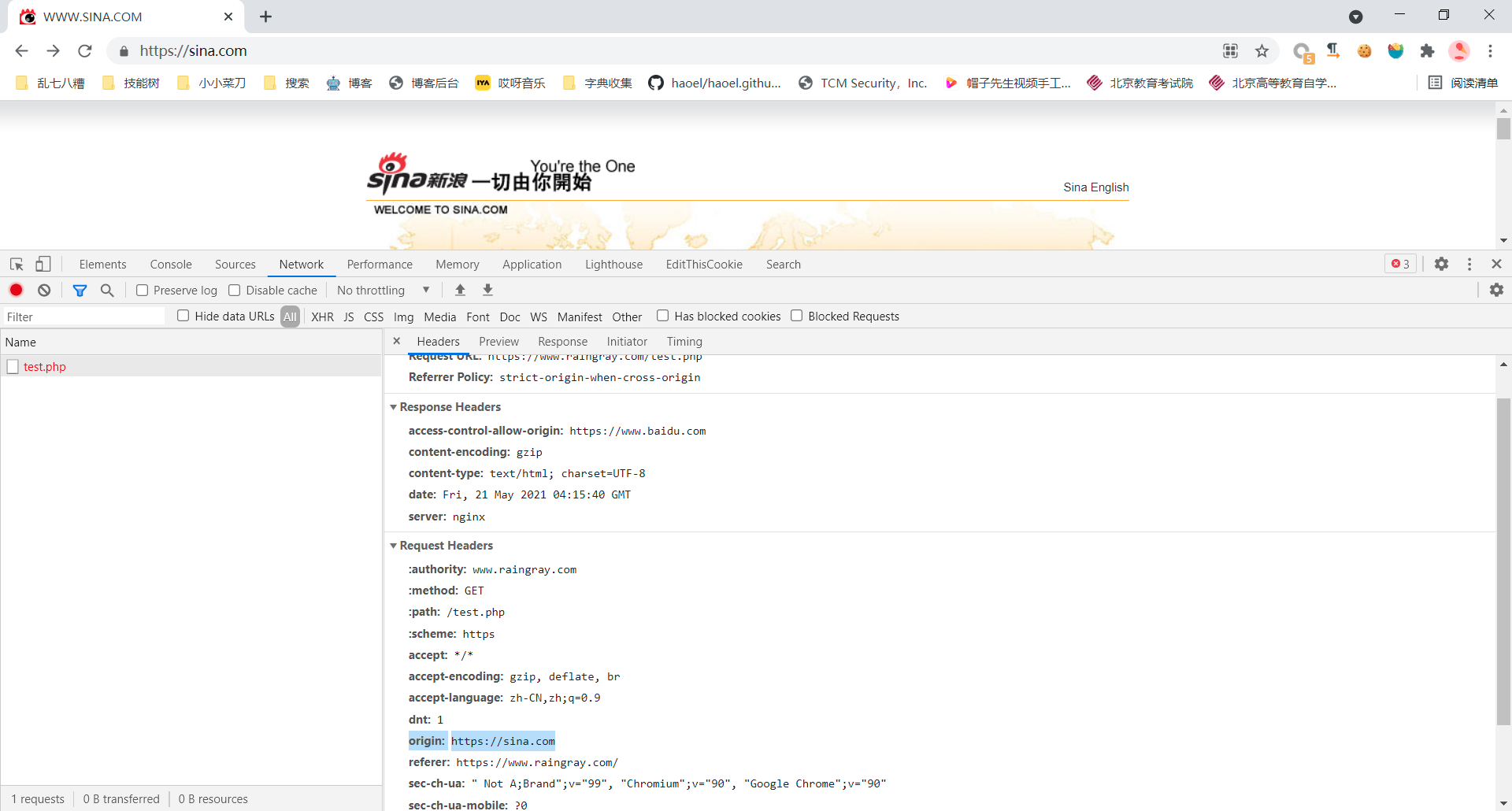Click the browser back arrow
This screenshot has width=1512, height=811.
tap(21, 51)
